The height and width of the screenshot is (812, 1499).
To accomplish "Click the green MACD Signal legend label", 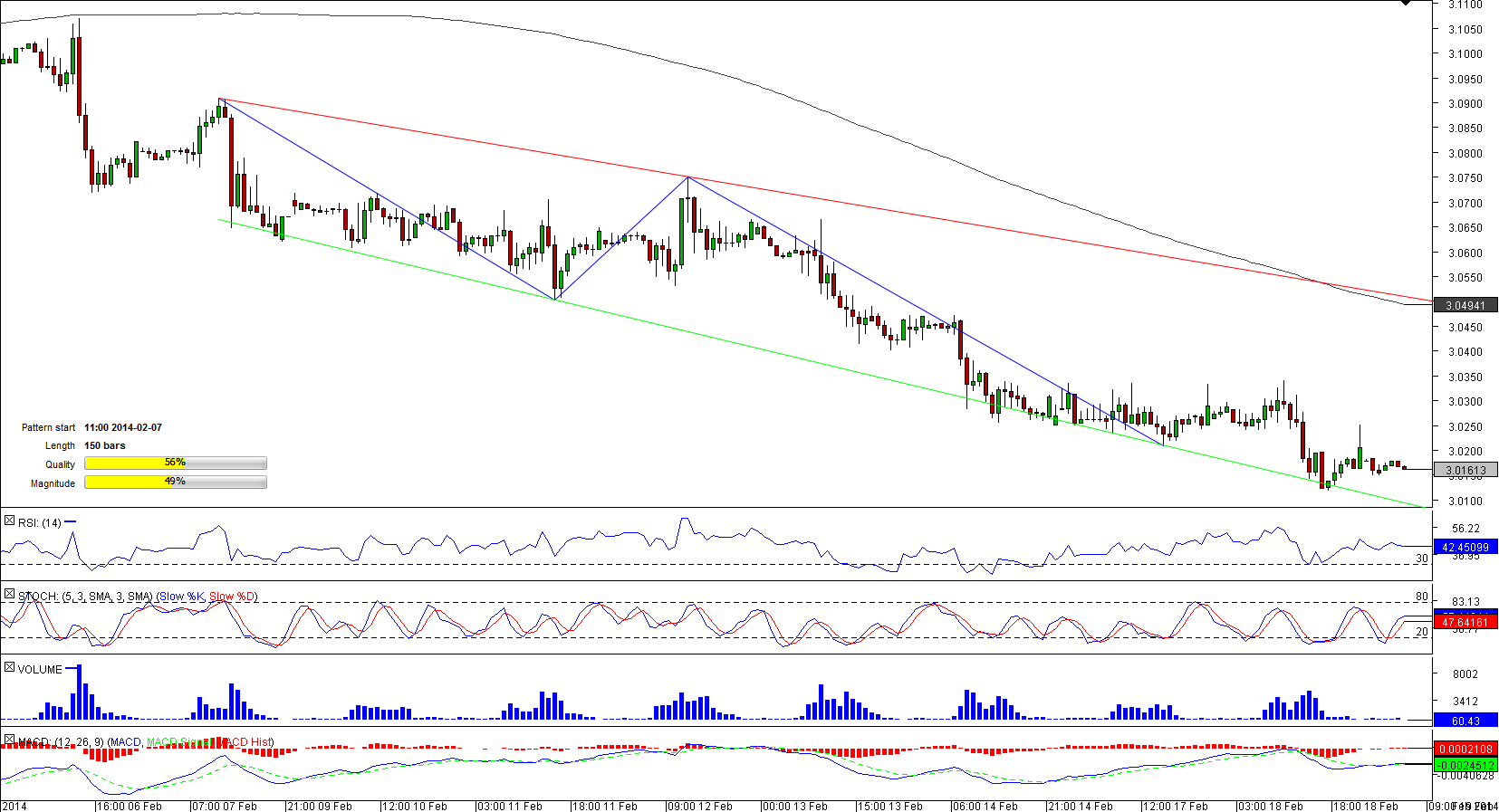I will pyautogui.click(x=178, y=742).
